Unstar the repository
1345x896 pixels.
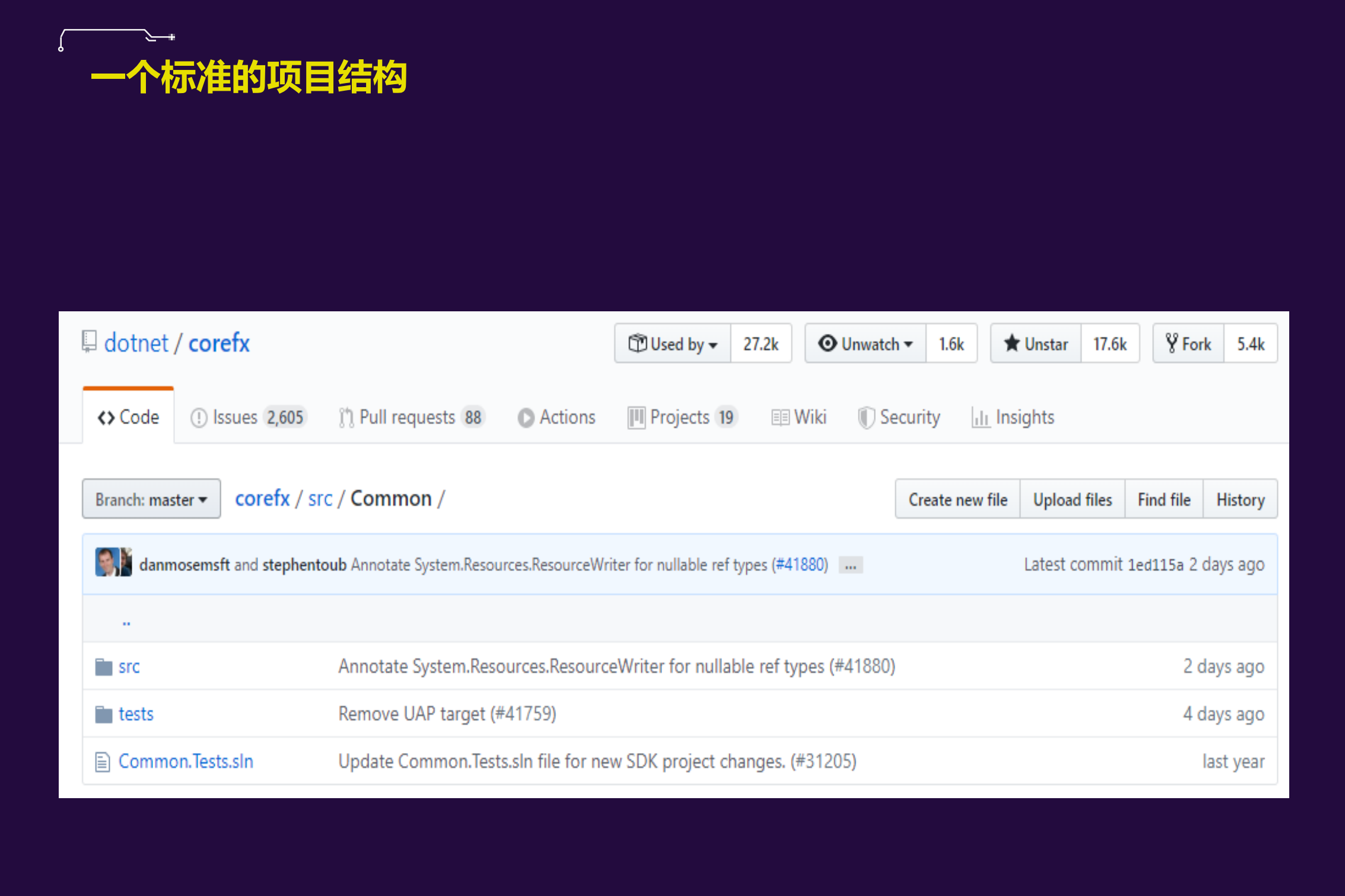coord(1035,343)
